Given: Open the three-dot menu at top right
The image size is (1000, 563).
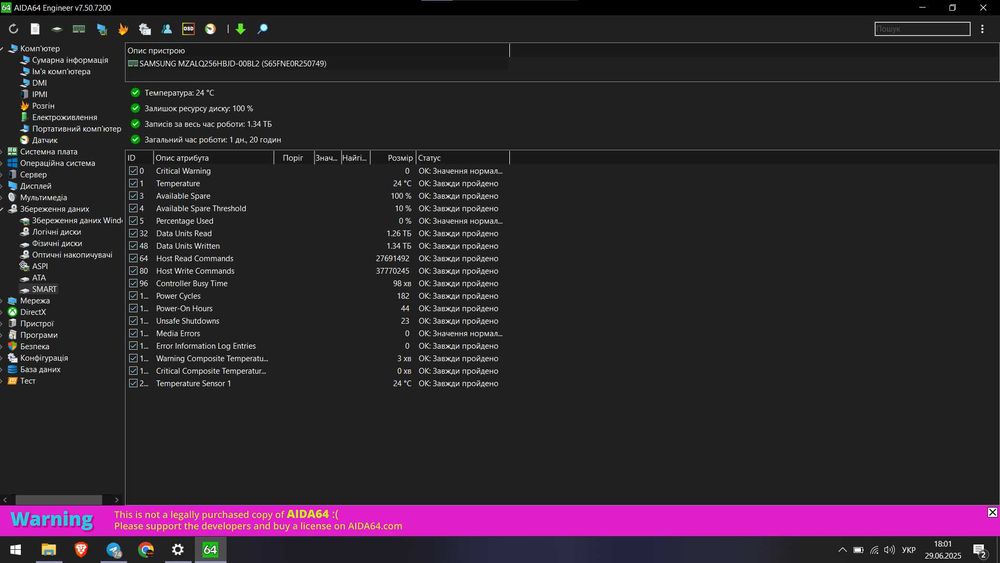Looking at the screenshot, I should pos(982,29).
